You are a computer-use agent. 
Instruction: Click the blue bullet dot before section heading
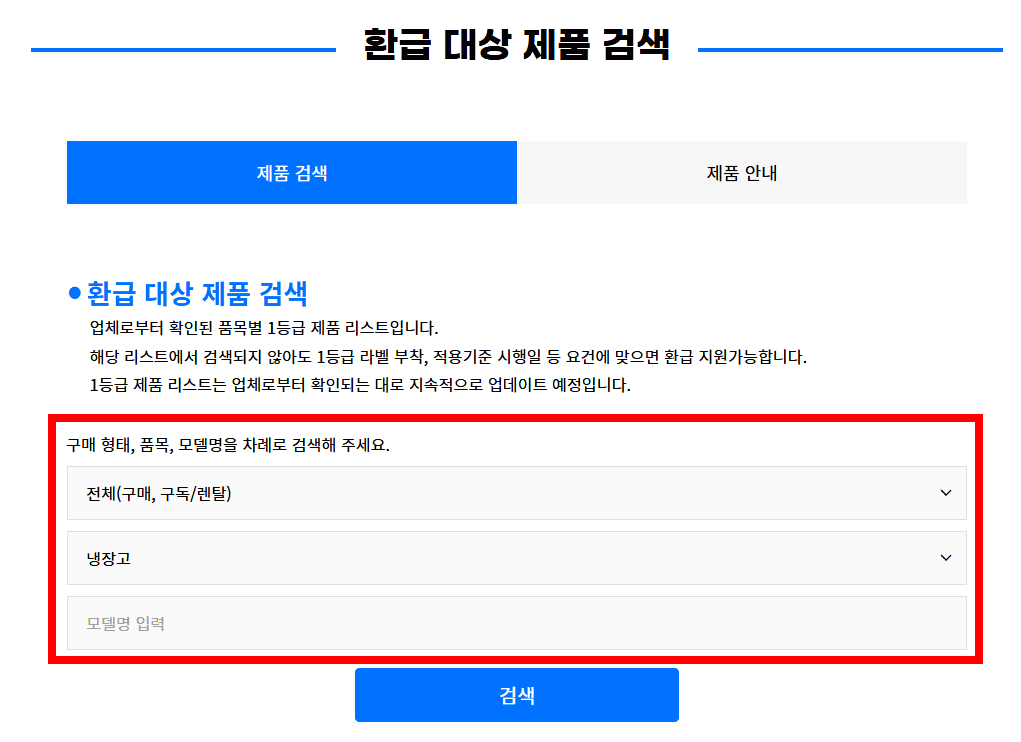(74, 294)
